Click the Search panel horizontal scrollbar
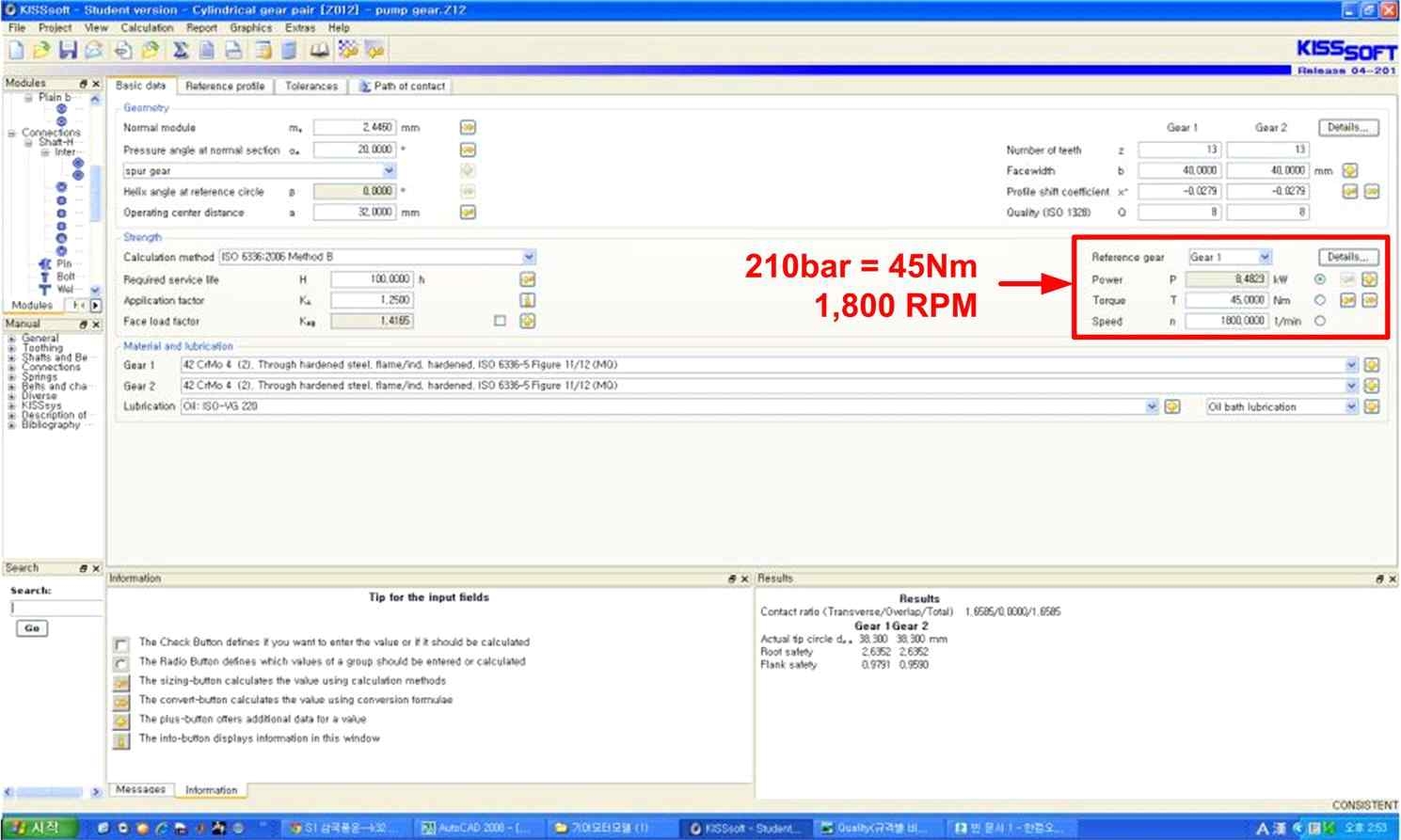The height and width of the screenshot is (840, 1401). tap(52, 792)
